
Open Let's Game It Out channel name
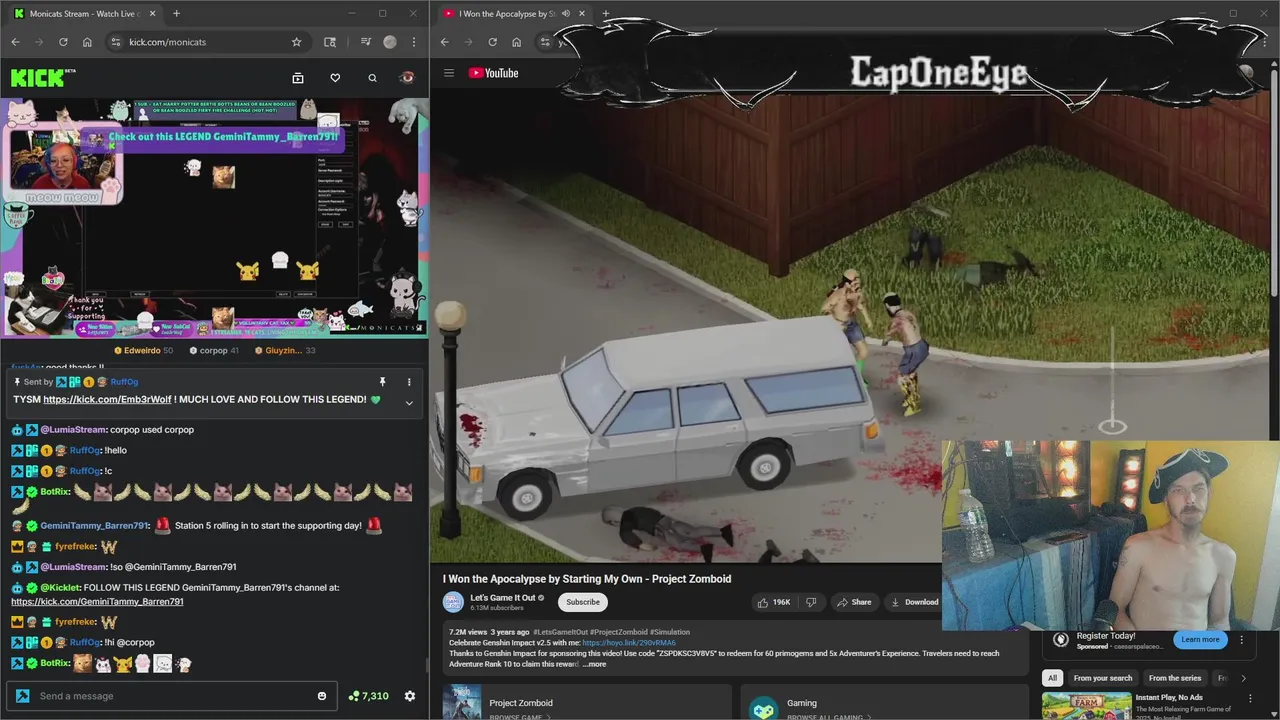click(502, 597)
